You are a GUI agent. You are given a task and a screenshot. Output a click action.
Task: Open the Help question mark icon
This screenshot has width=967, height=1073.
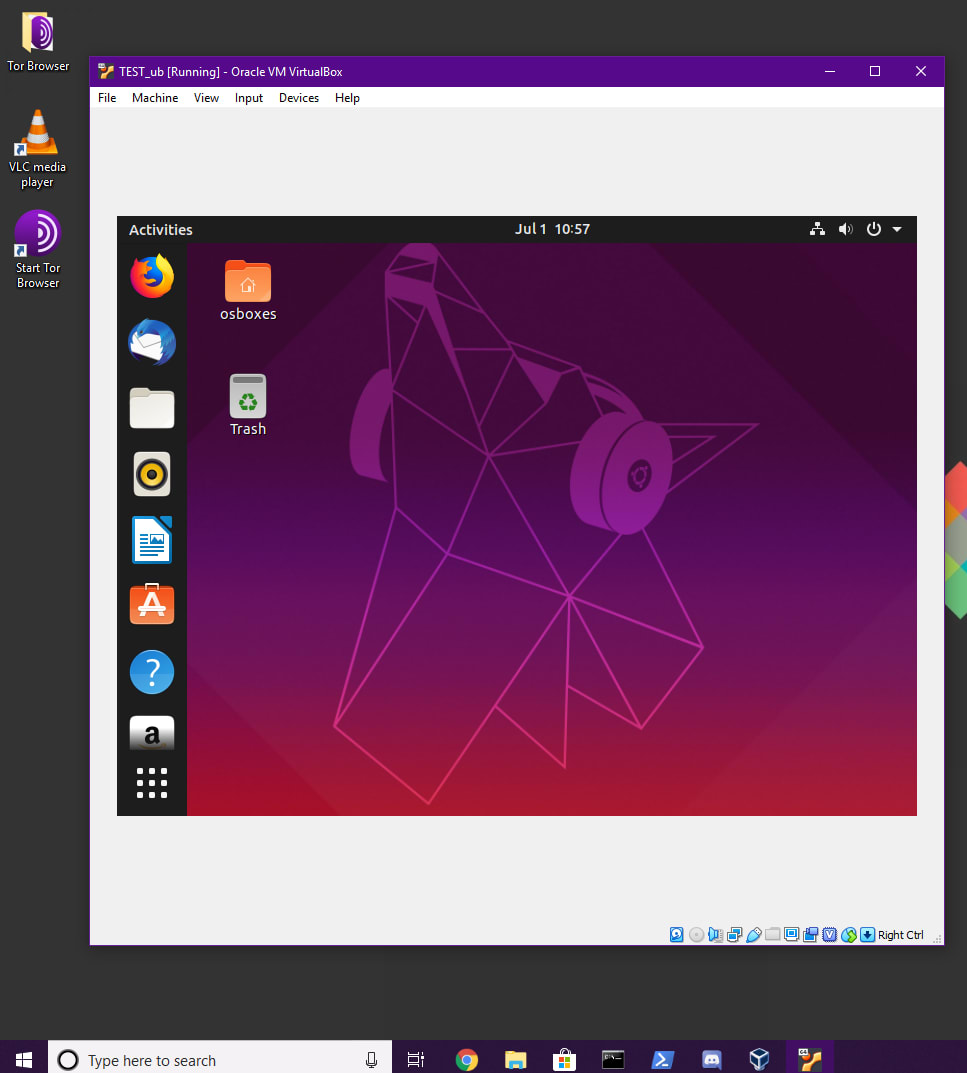(152, 671)
